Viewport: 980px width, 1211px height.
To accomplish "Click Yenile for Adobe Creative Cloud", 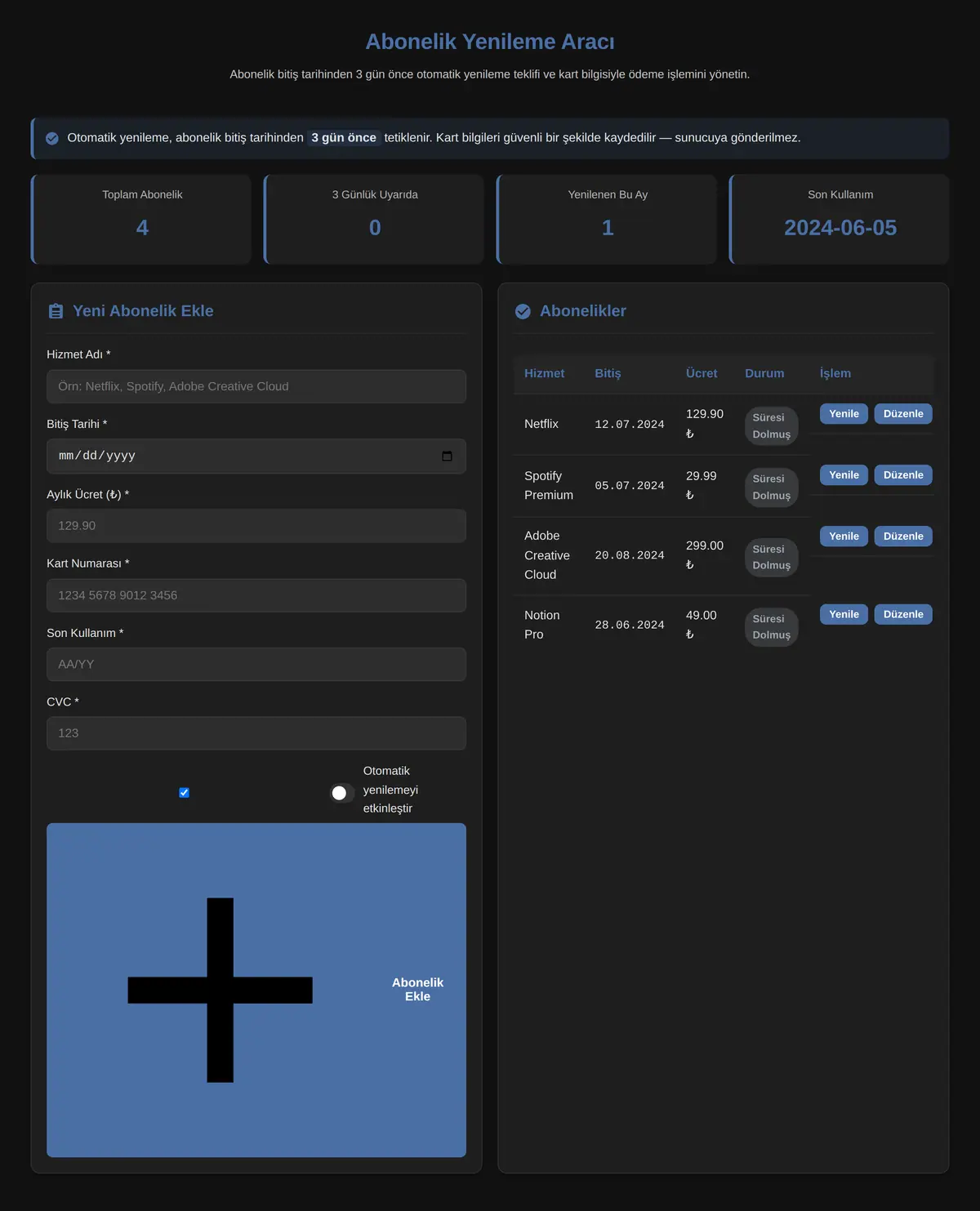I will 844,536.
